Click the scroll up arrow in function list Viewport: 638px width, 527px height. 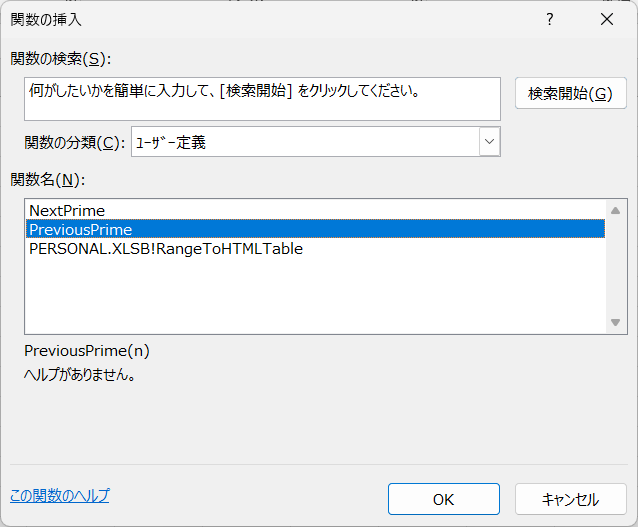[x=615, y=210]
